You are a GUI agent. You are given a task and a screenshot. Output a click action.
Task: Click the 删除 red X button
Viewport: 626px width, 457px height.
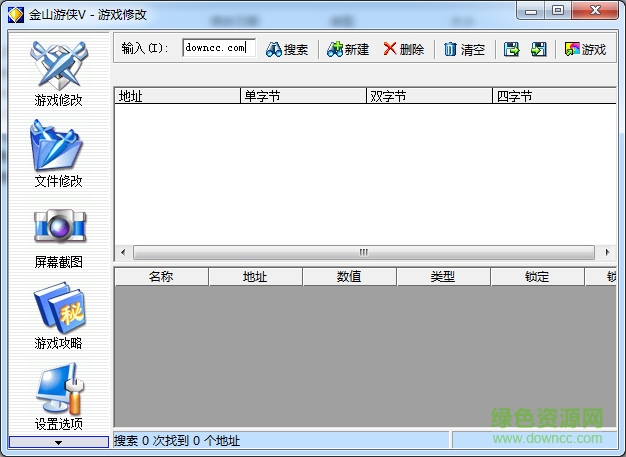403,49
